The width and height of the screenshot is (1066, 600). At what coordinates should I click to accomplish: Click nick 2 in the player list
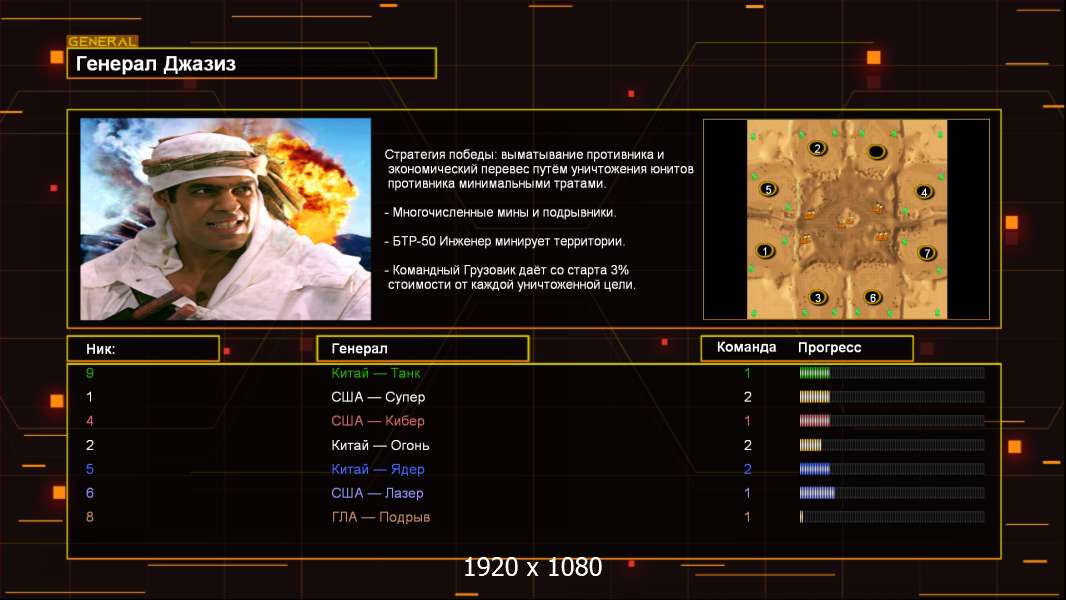tap(90, 445)
